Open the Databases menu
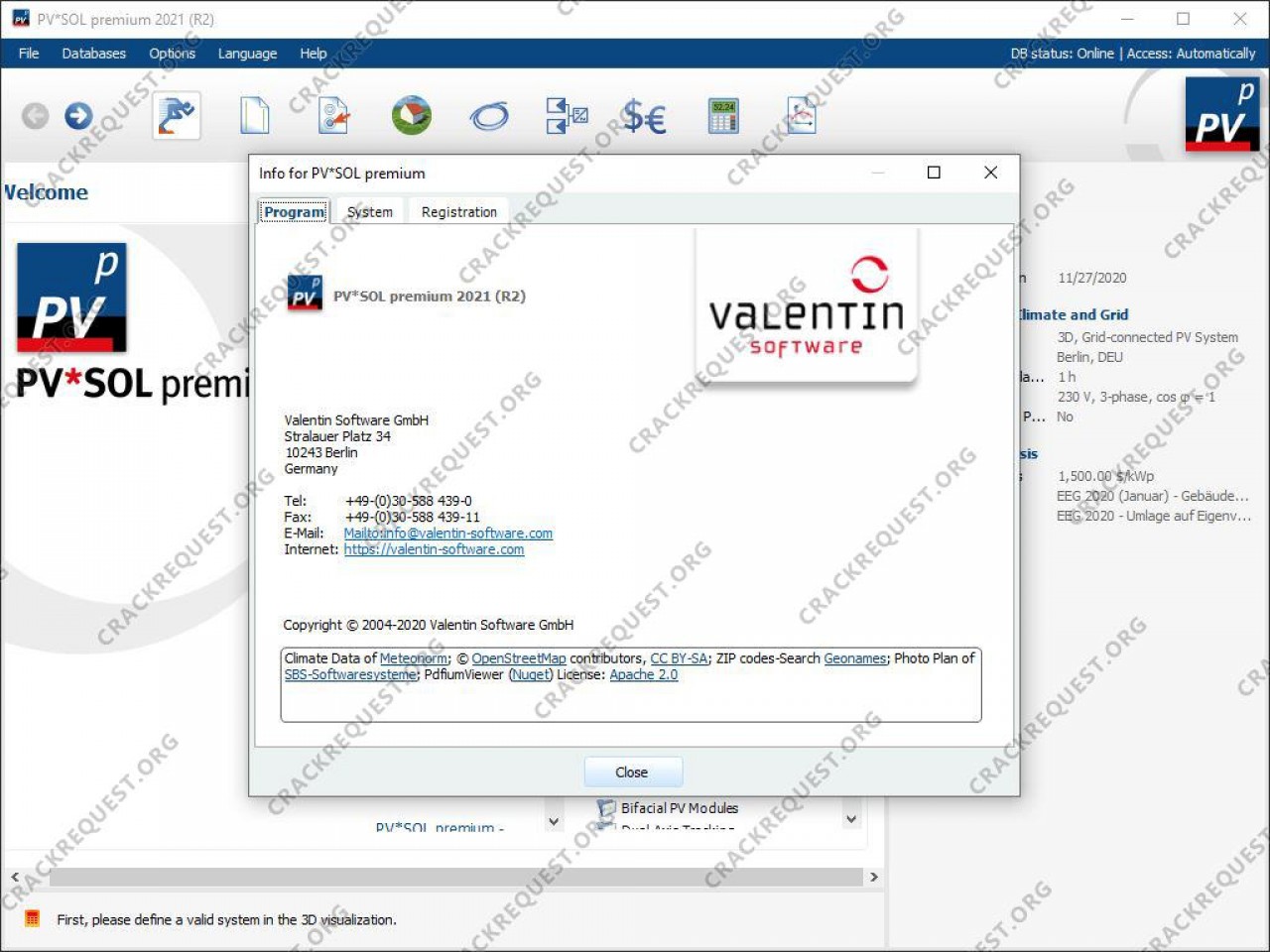Viewport: 1270px width, 952px height. (94, 54)
